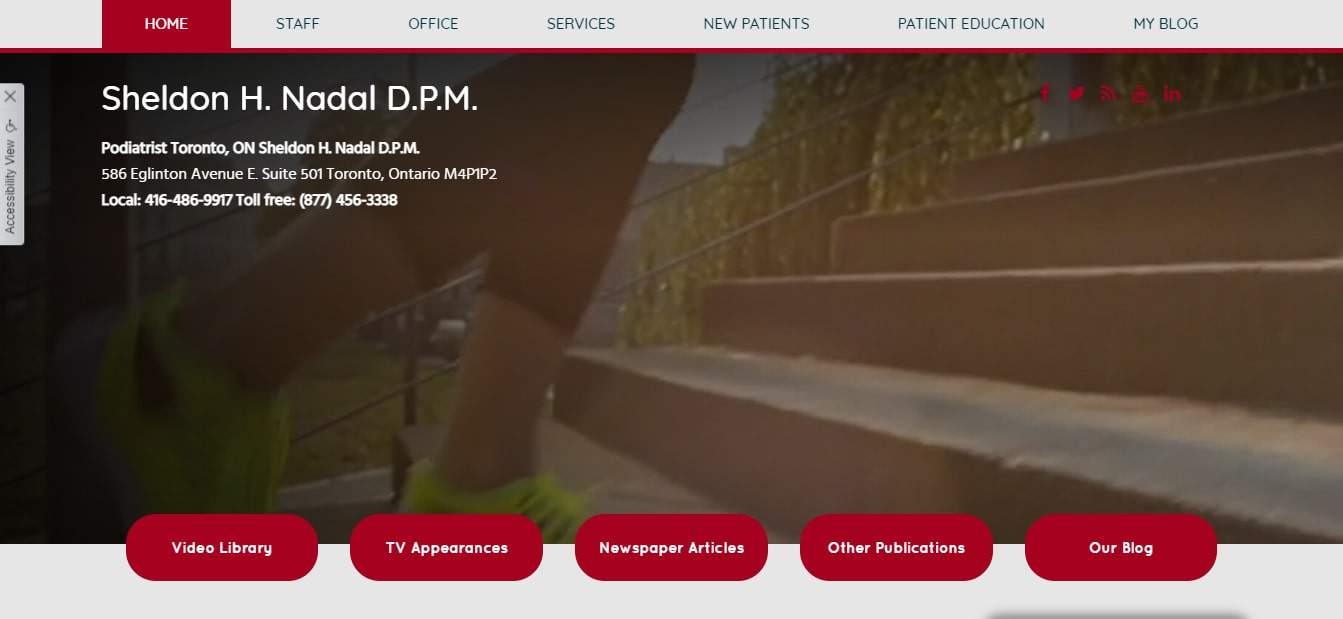Open the STAFF menu item
This screenshot has width=1343, height=619.
[x=298, y=24]
